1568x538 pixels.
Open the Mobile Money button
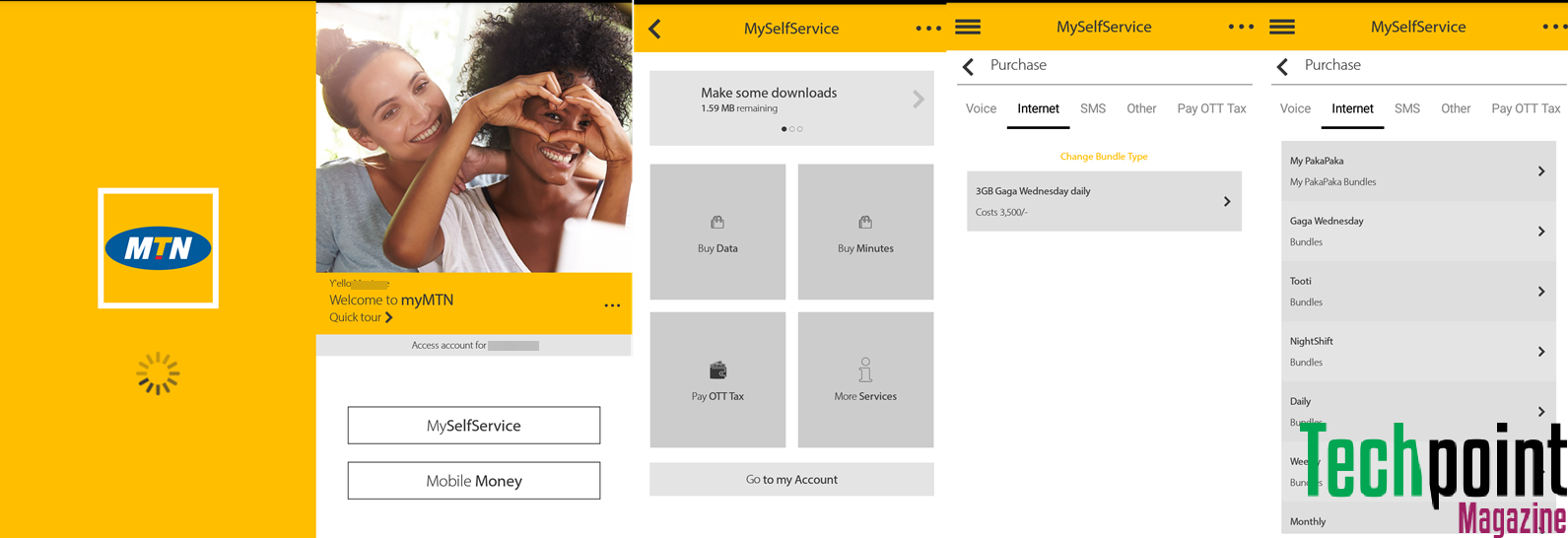point(473,481)
